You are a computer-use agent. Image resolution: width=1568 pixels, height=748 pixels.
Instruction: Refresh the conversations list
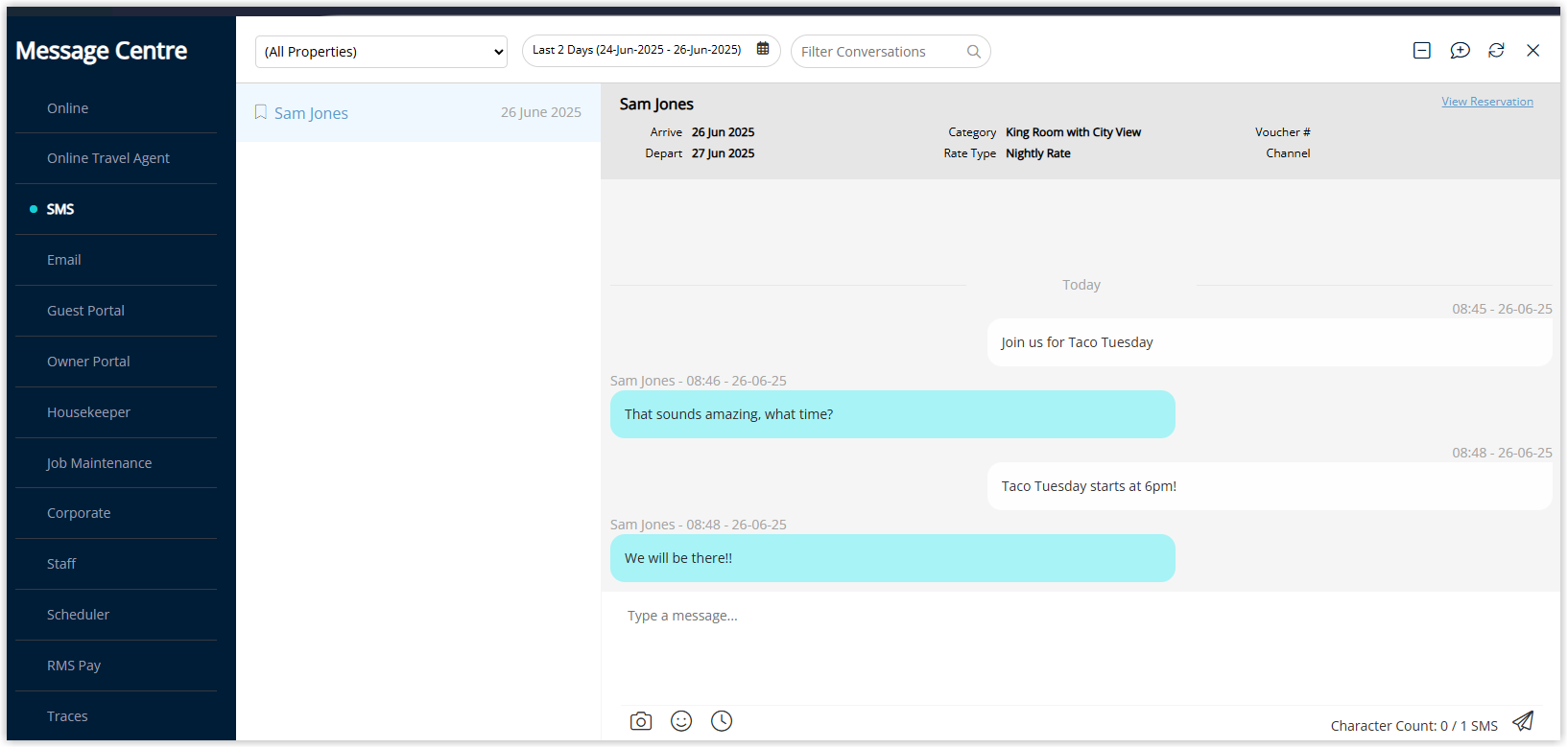tap(1496, 51)
